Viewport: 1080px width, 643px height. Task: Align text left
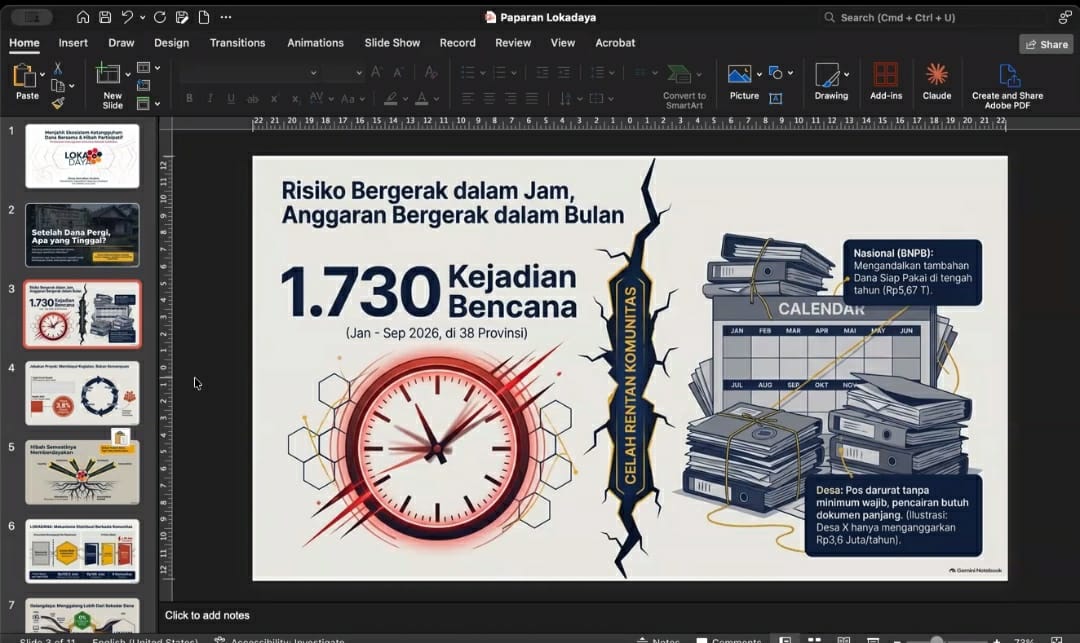[x=468, y=98]
